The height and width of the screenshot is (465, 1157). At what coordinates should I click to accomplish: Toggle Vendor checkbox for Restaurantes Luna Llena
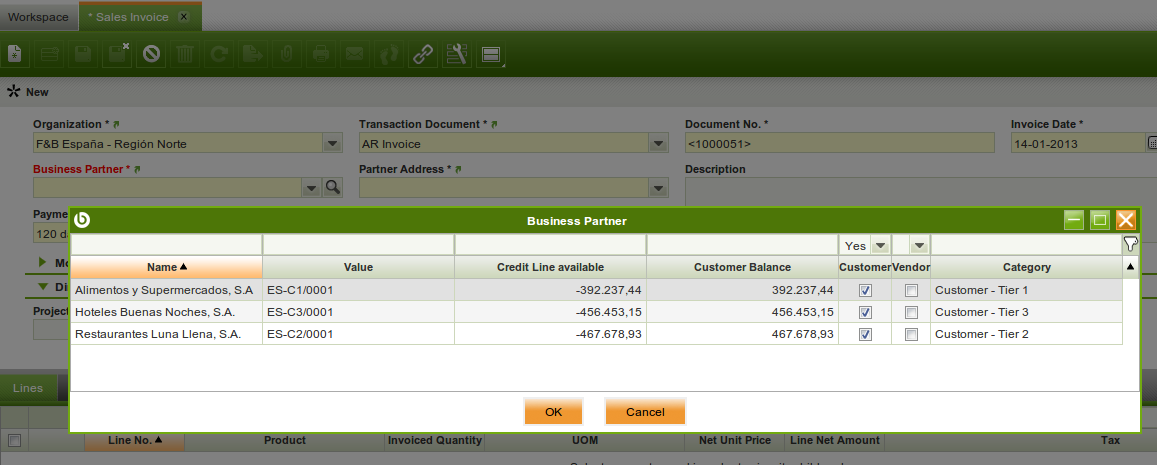pos(911,334)
